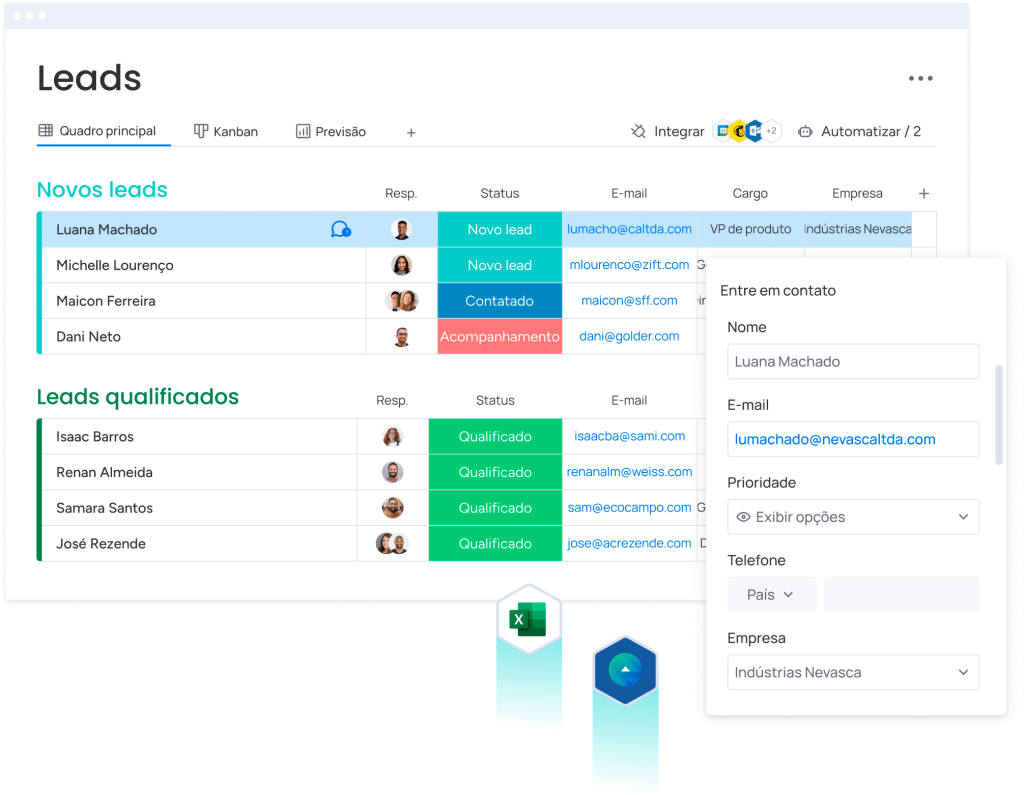The image size is (1024, 795).
Task: Click the Nome input field
Action: coord(853,362)
